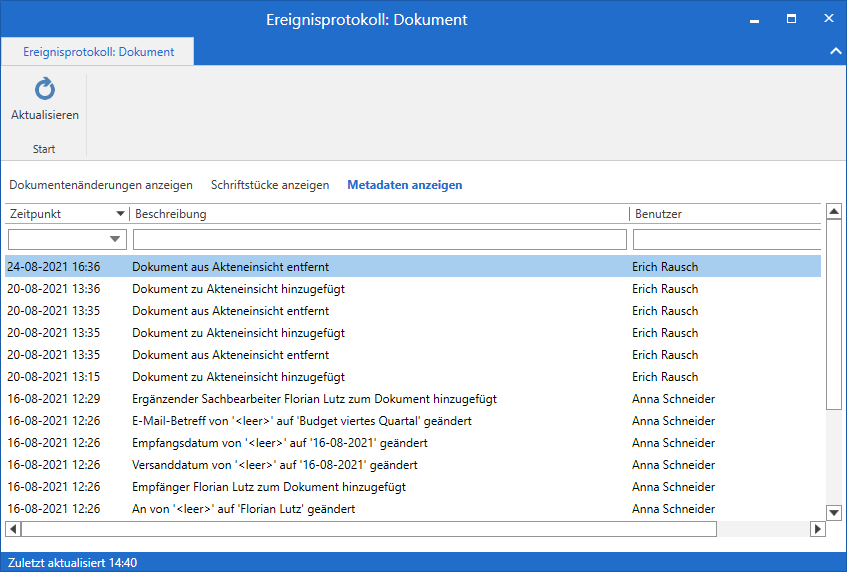This screenshot has width=847, height=572.
Task: Toggle Schriftstücke anzeigen filter
Action: click(270, 185)
